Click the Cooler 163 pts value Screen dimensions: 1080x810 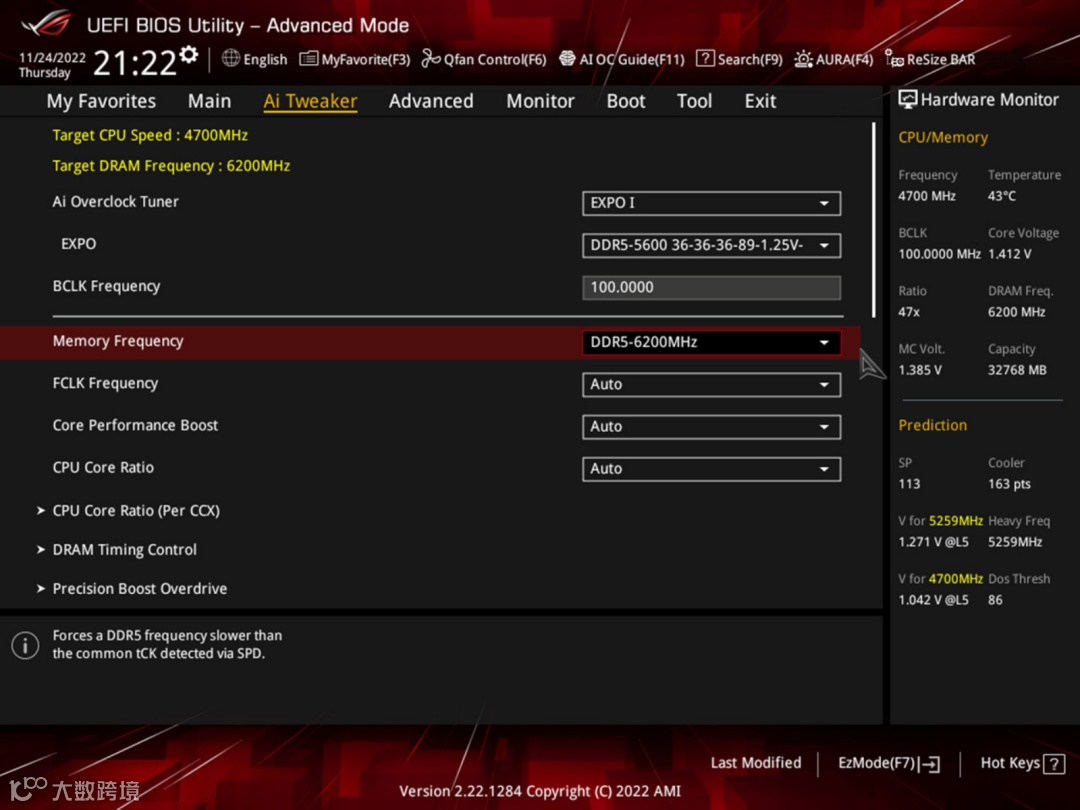1010,484
